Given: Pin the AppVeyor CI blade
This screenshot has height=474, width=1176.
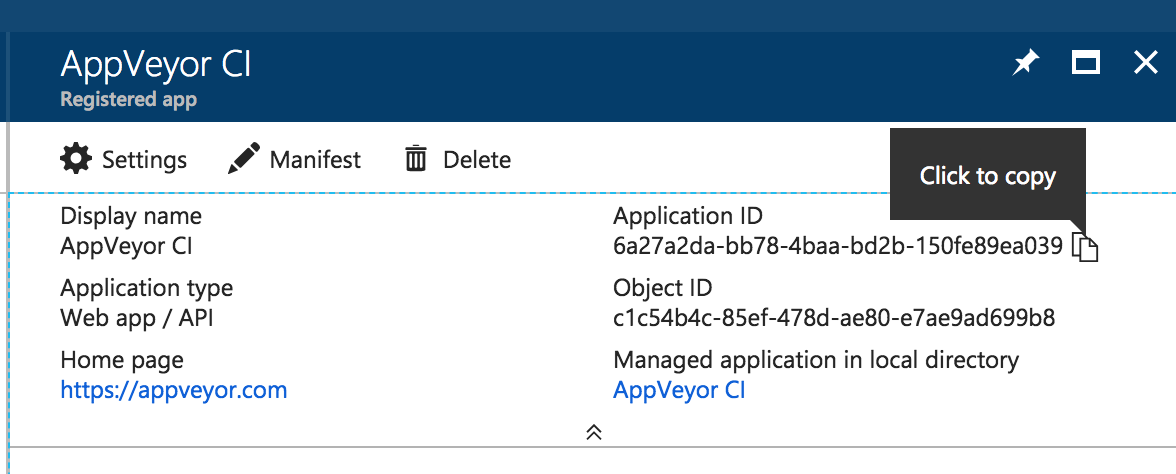Looking at the screenshot, I should click(1025, 64).
